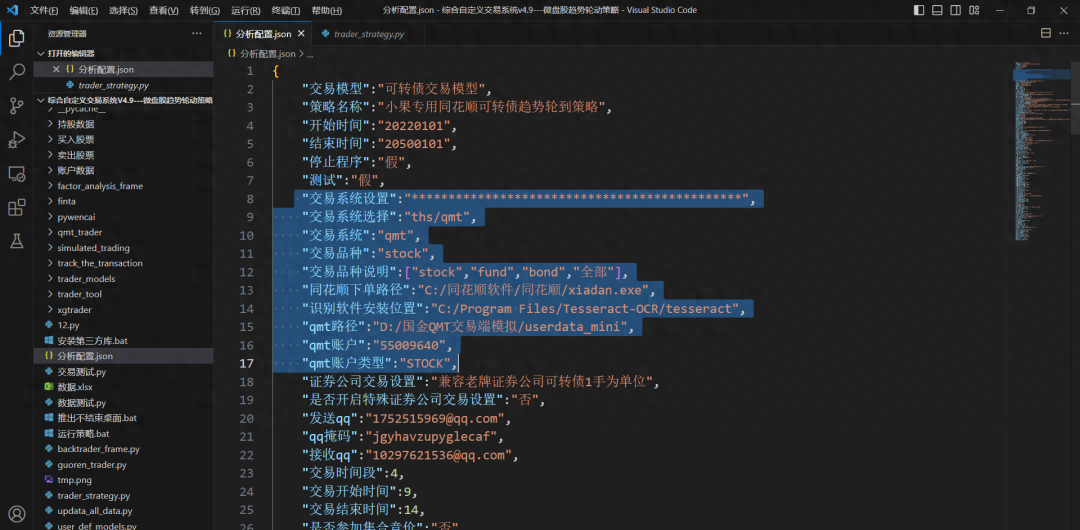
Task: Open 安装第三方库.bat file
Action: (x=124, y=340)
